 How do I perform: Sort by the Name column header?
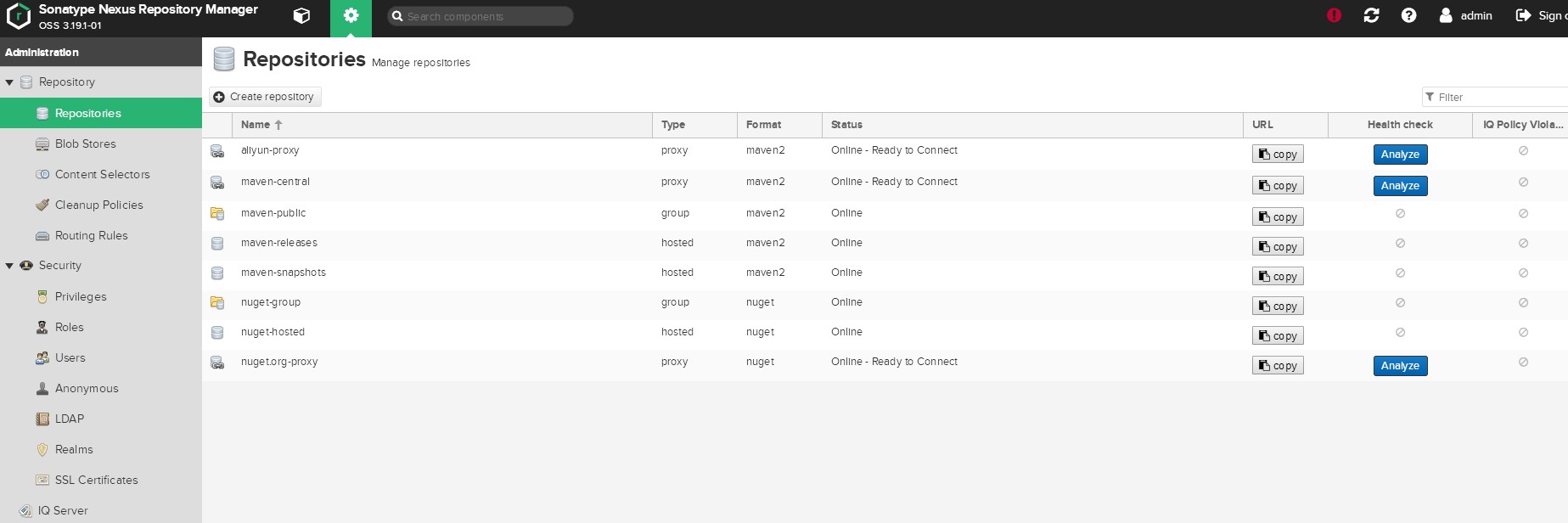pyautogui.click(x=256, y=125)
